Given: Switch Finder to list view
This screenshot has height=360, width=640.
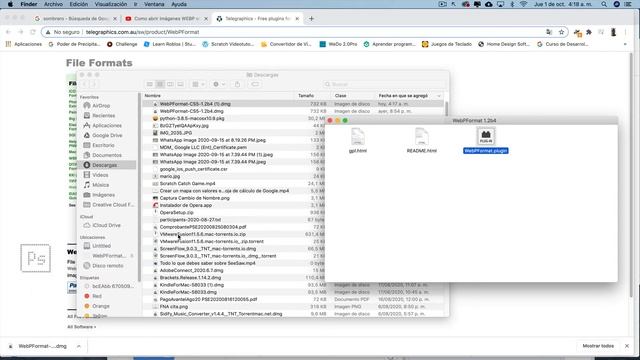Looking at the screenshot, I should (160, 84).
